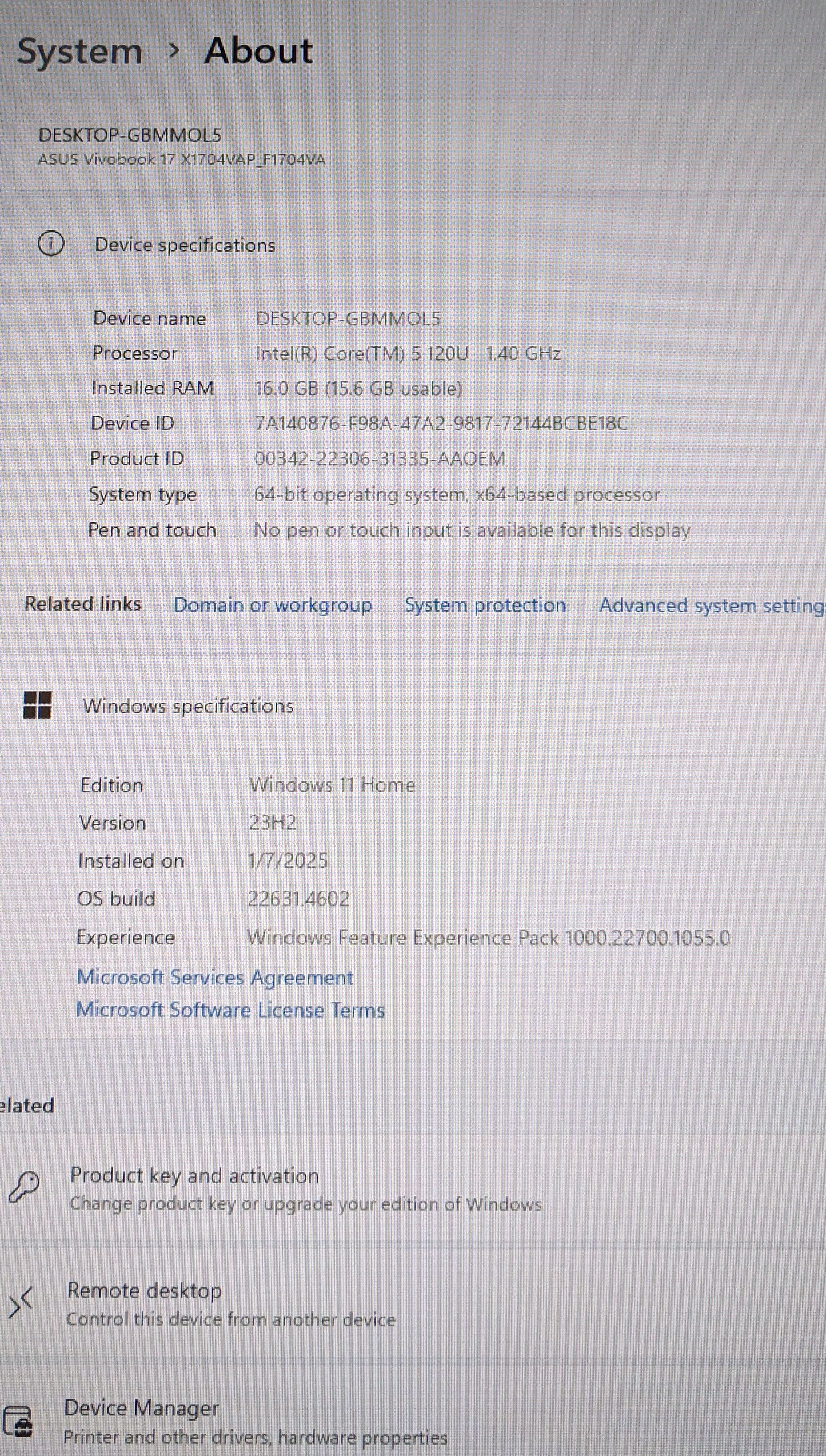
Task: Collapse the Windows specifications section header
Action: pyautogui.click(x=413, y=705)
